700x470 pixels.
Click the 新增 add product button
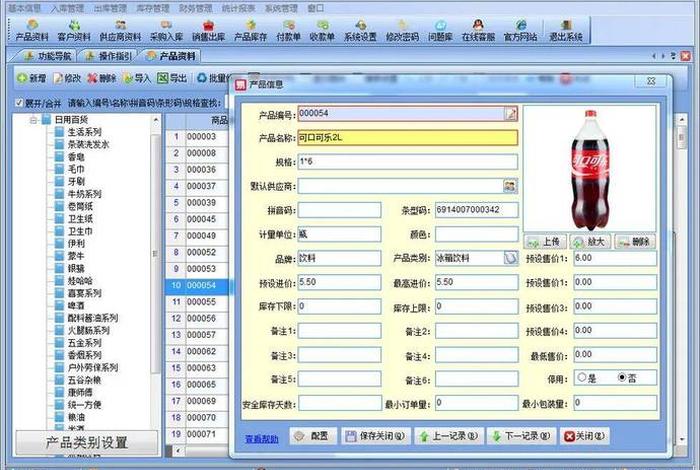coord(31,78)
